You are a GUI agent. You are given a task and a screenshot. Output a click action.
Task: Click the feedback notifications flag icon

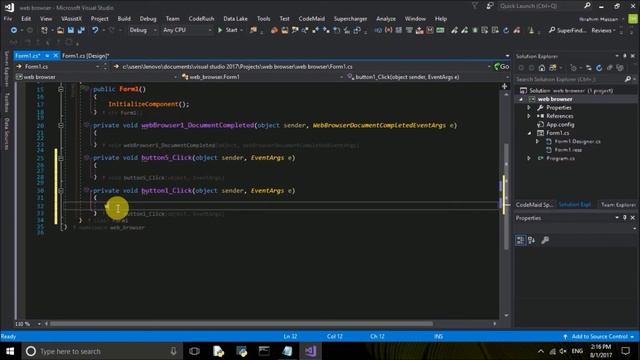(x=475, y=6)
